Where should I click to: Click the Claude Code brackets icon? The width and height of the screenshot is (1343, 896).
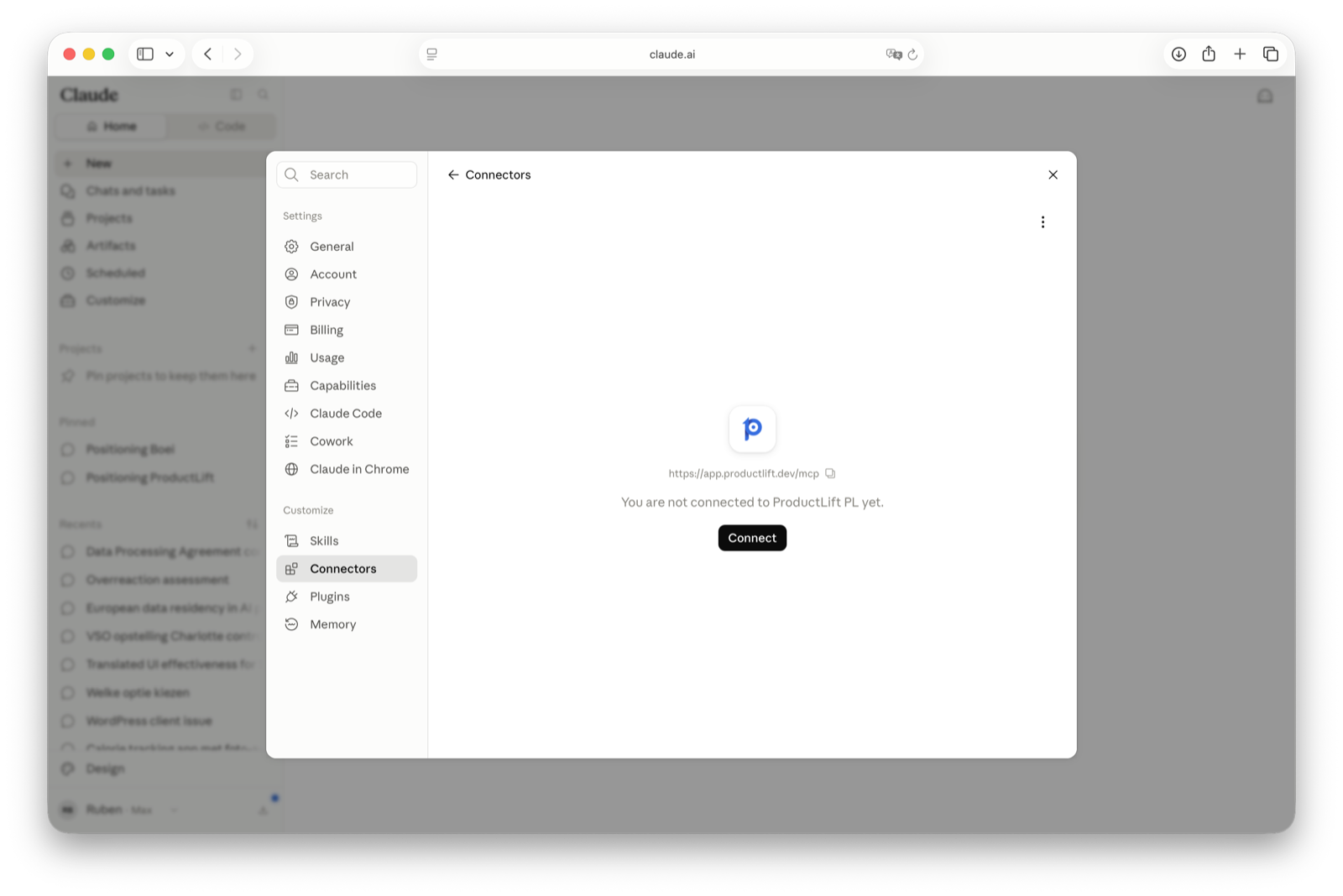(x=291, y=414)
